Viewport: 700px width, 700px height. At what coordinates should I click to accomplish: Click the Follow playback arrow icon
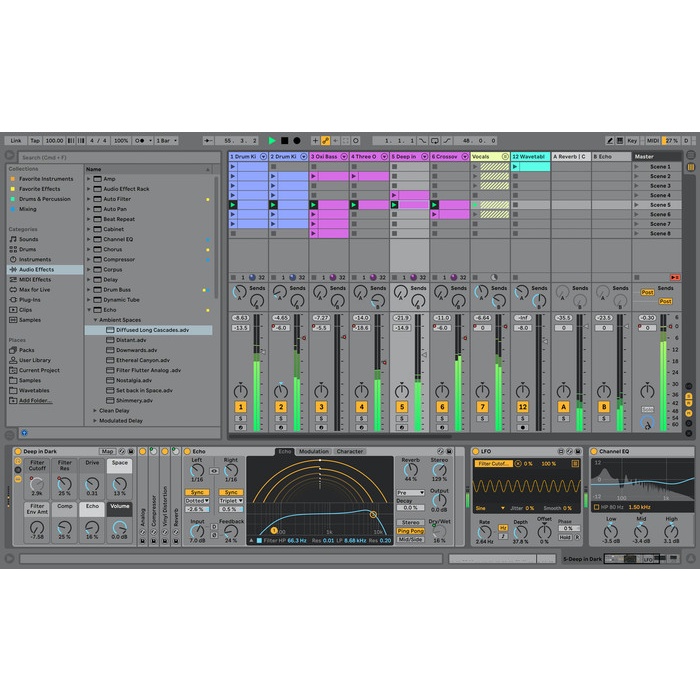click(208, 141)
